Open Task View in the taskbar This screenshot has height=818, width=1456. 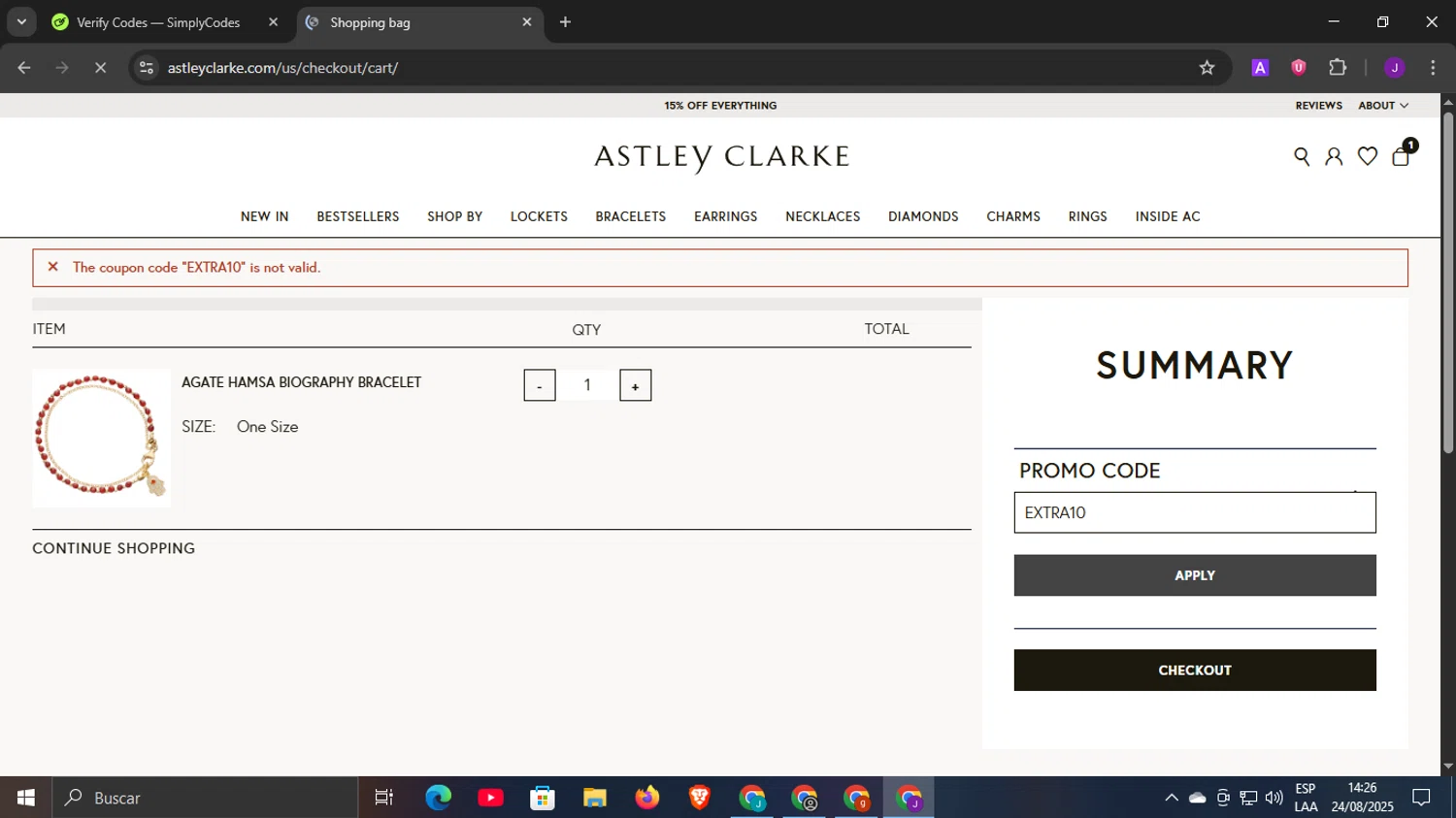pos(383,798)
